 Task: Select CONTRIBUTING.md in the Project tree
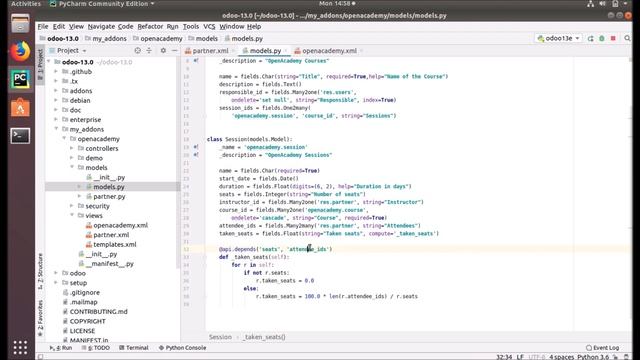98,312
